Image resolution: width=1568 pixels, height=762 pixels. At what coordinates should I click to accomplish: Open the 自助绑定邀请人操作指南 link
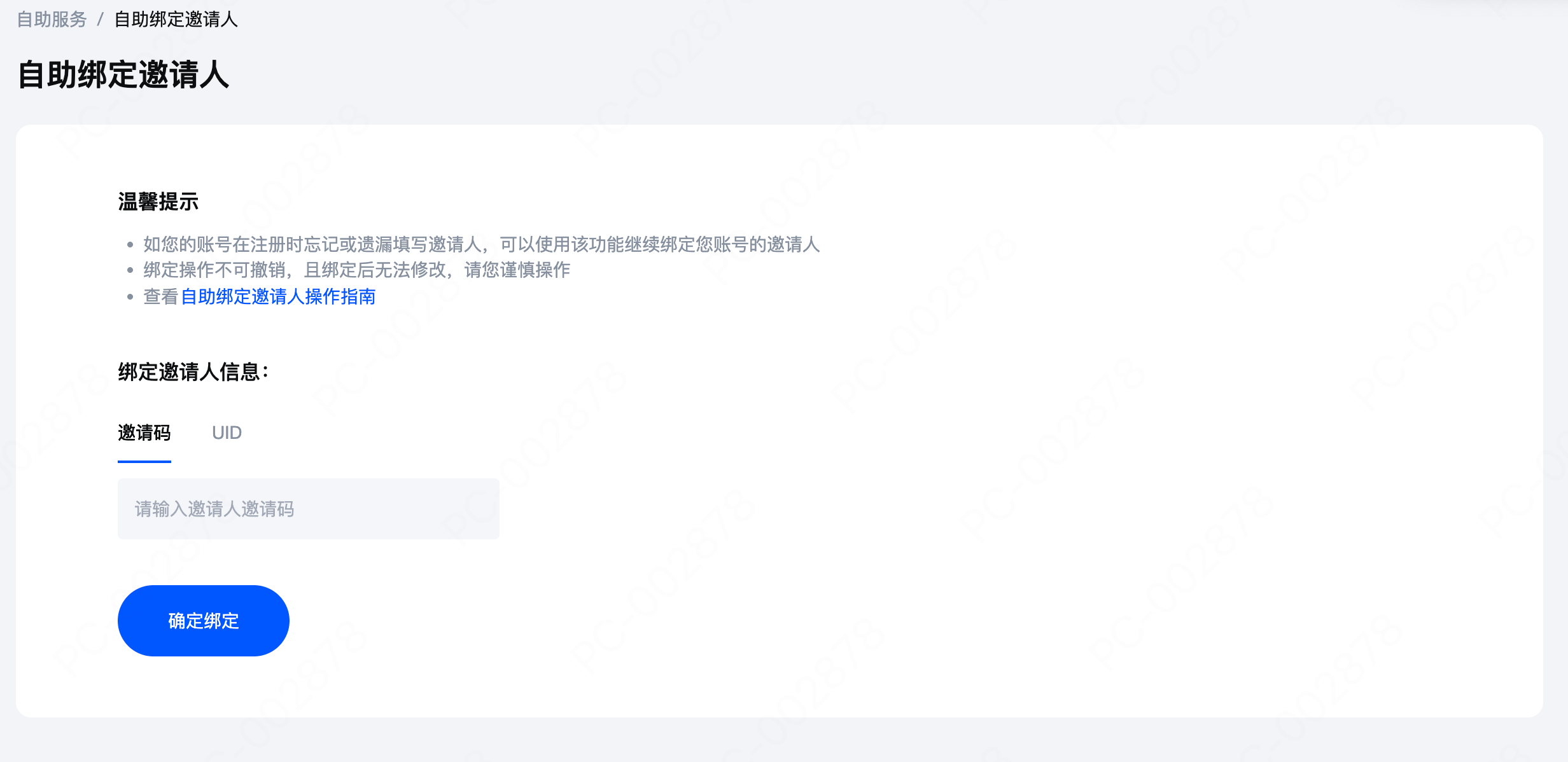pos(278,296)
